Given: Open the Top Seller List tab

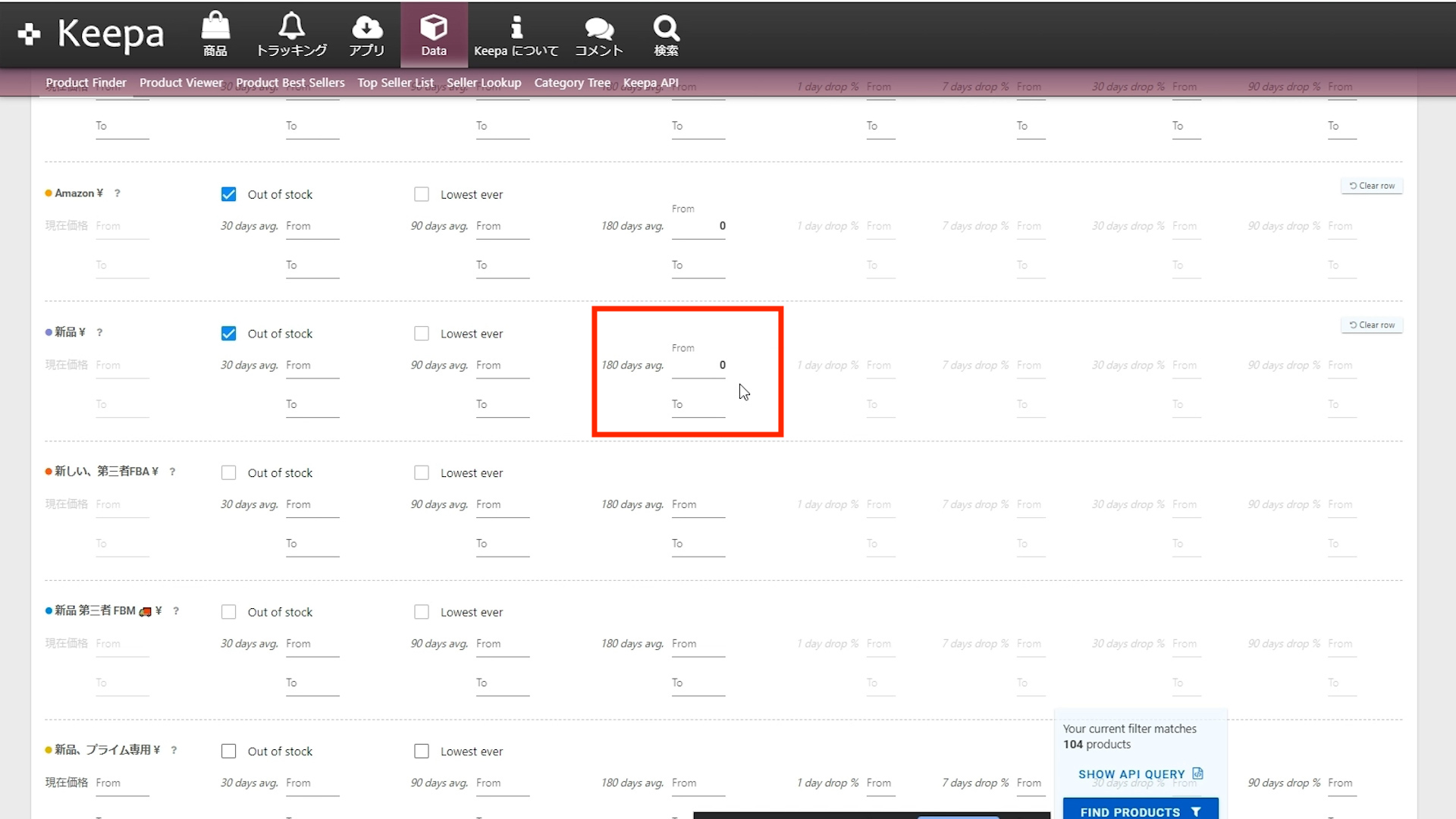Looking at the screenshot, I should [395, 83].
